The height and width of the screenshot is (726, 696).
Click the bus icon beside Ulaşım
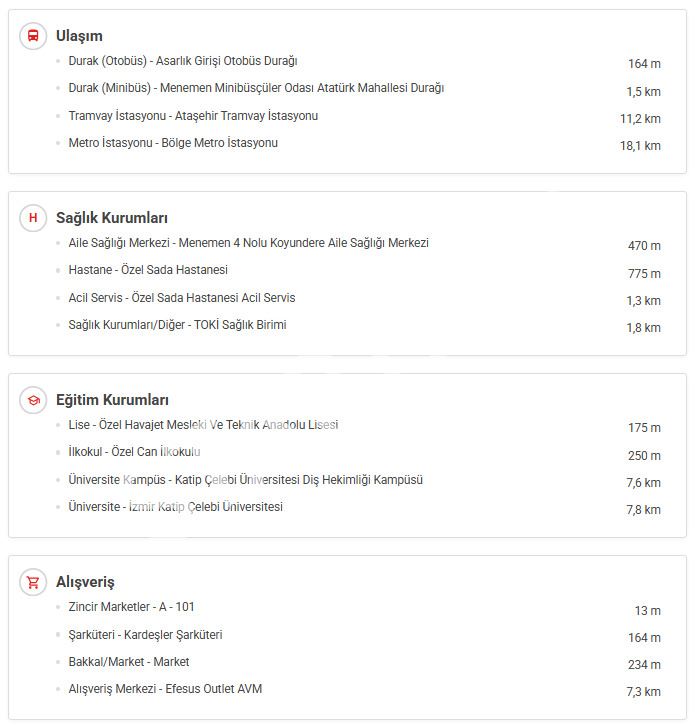34,36
